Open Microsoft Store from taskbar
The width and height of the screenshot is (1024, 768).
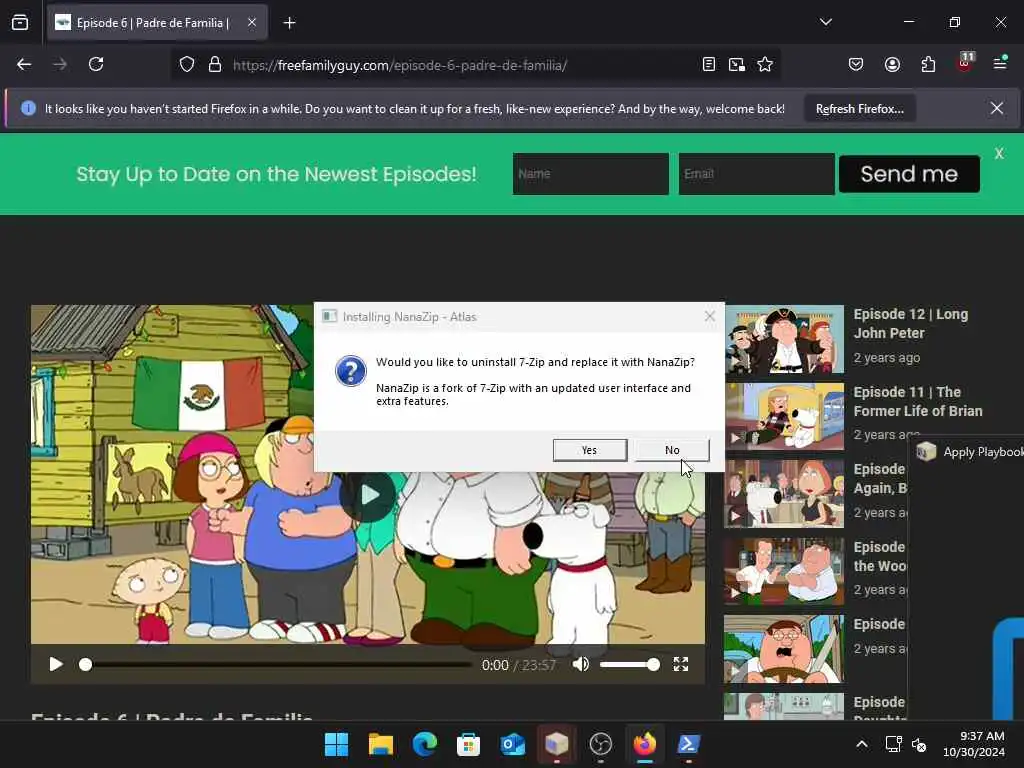click(x=468, y=744)
